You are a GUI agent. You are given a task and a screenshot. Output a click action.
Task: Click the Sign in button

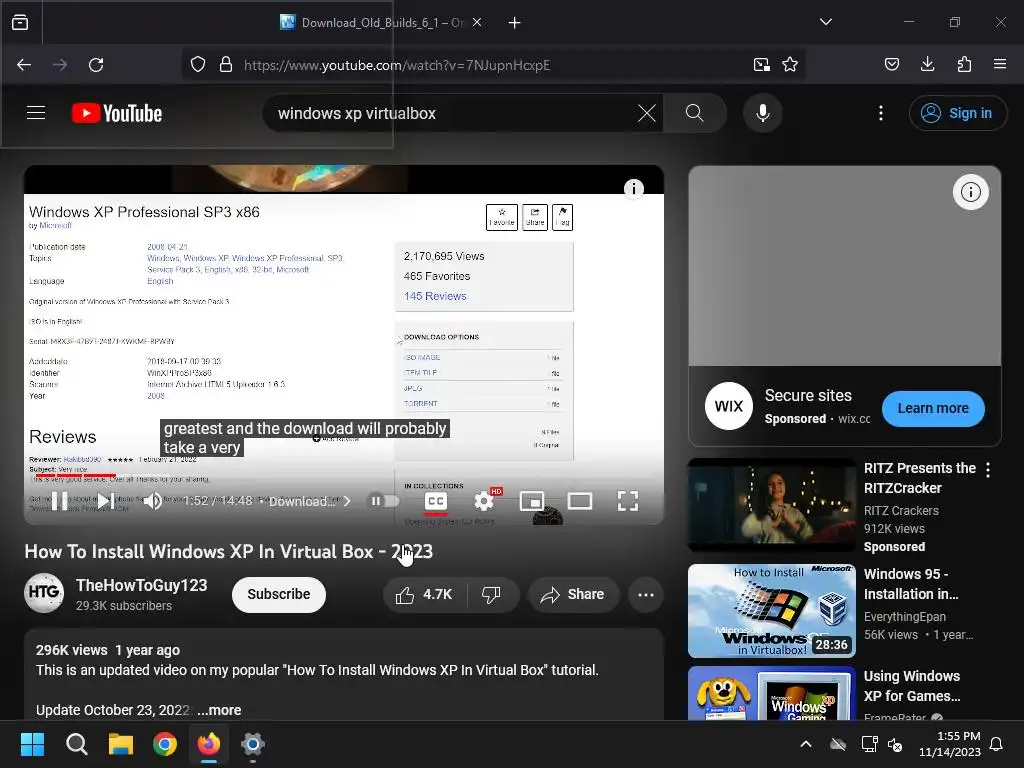click(x=957, y=113)
